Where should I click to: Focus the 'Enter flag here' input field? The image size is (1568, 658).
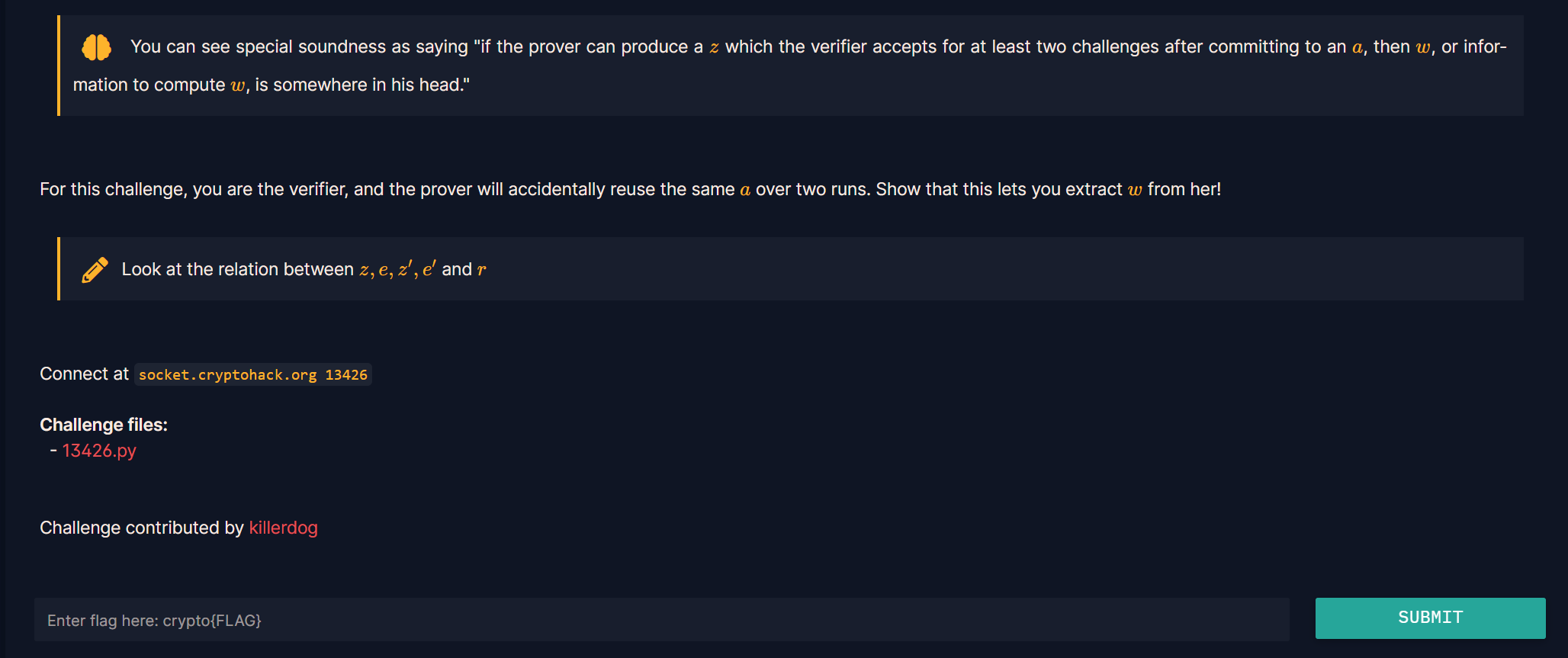[x=661, y=620]
